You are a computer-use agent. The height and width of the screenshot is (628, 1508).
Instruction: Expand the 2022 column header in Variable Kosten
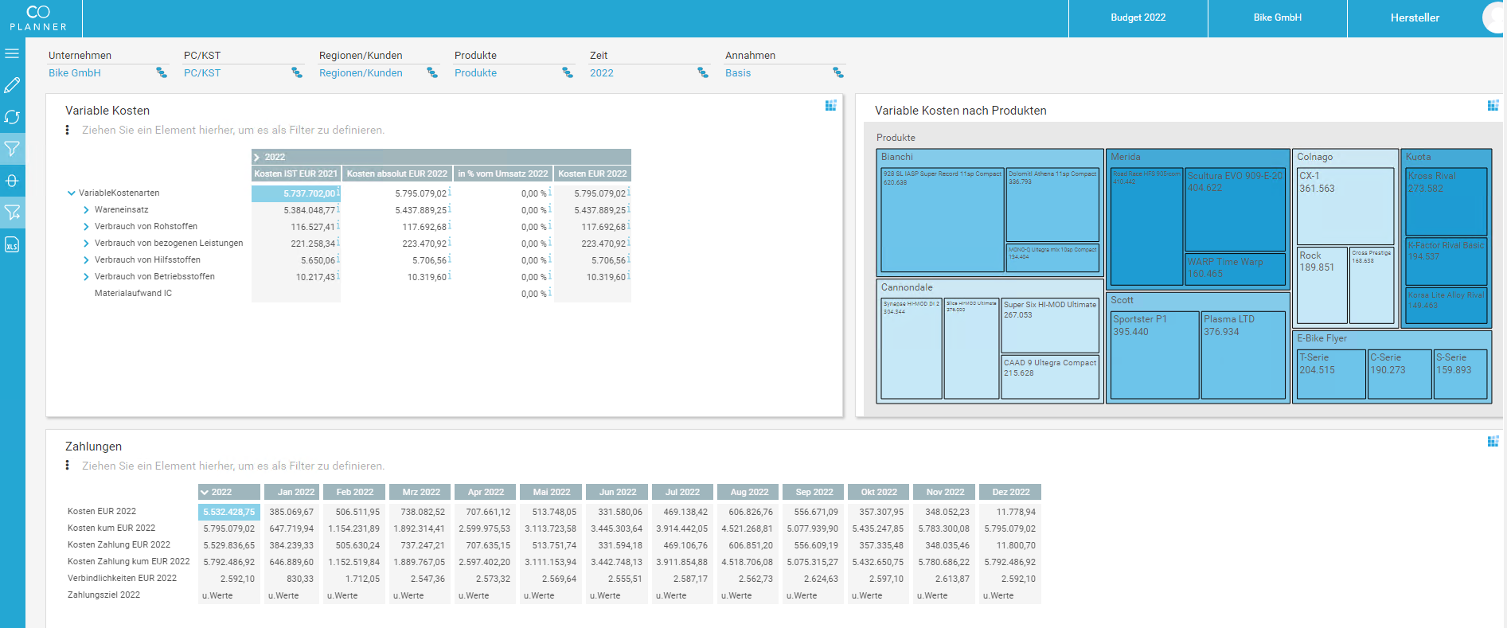click(258, 158)
